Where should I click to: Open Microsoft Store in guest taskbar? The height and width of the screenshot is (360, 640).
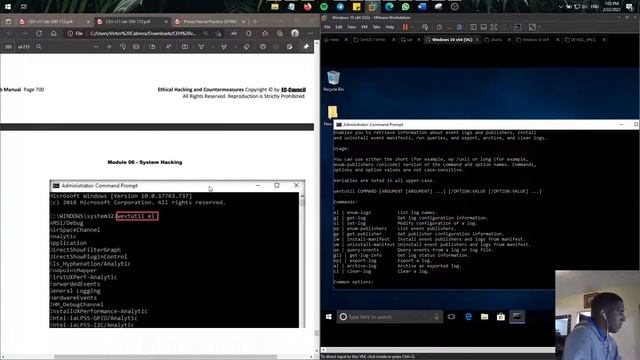[501, 317]
